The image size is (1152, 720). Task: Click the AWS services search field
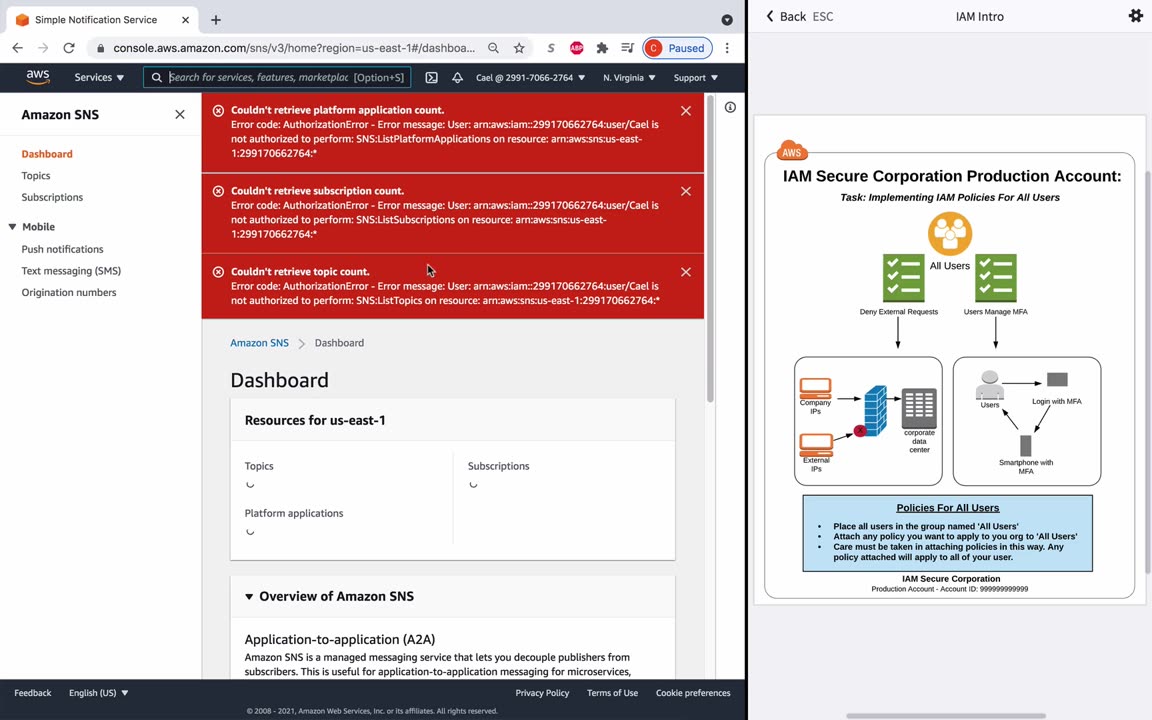click(x=277, y=77)
